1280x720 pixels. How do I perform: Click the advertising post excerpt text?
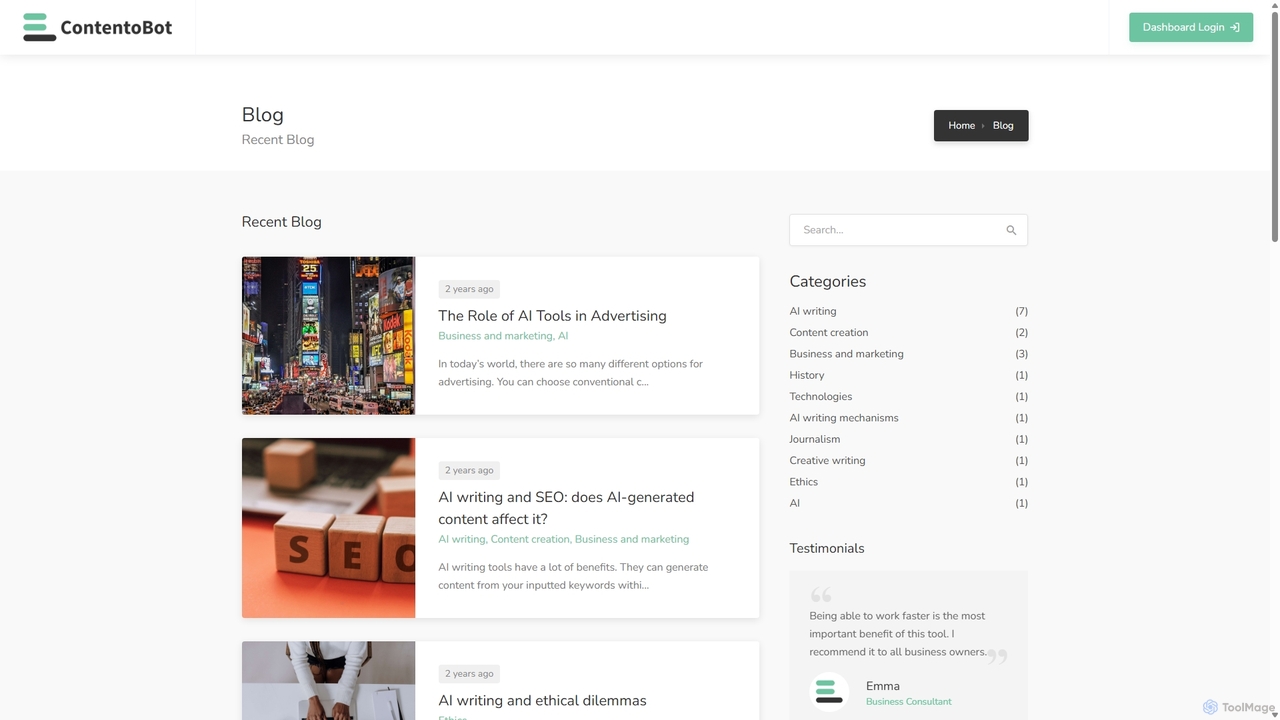[570, 373]
